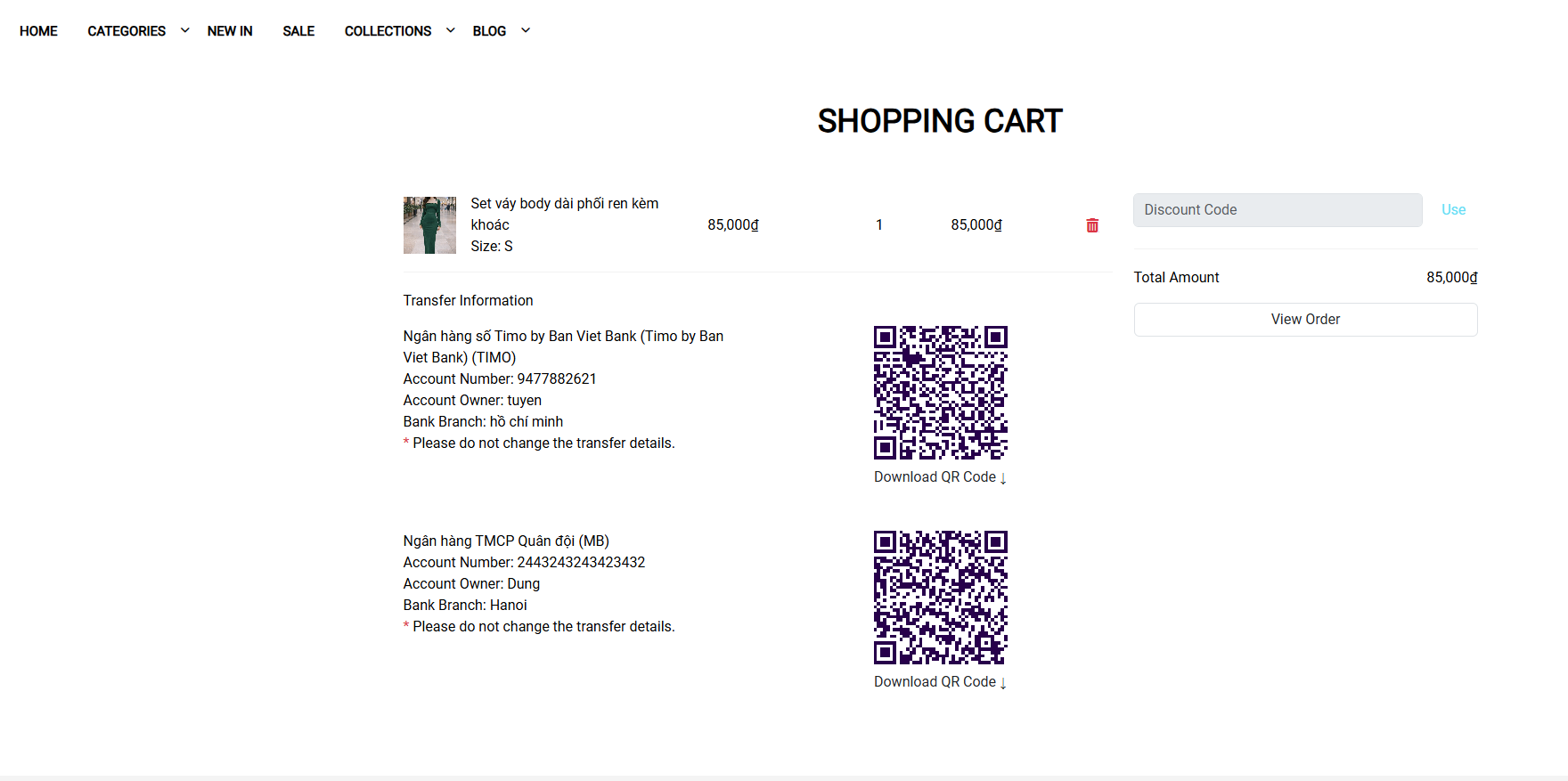Open the SALE menu item
1568x781 pixels.
coord(298,31)
